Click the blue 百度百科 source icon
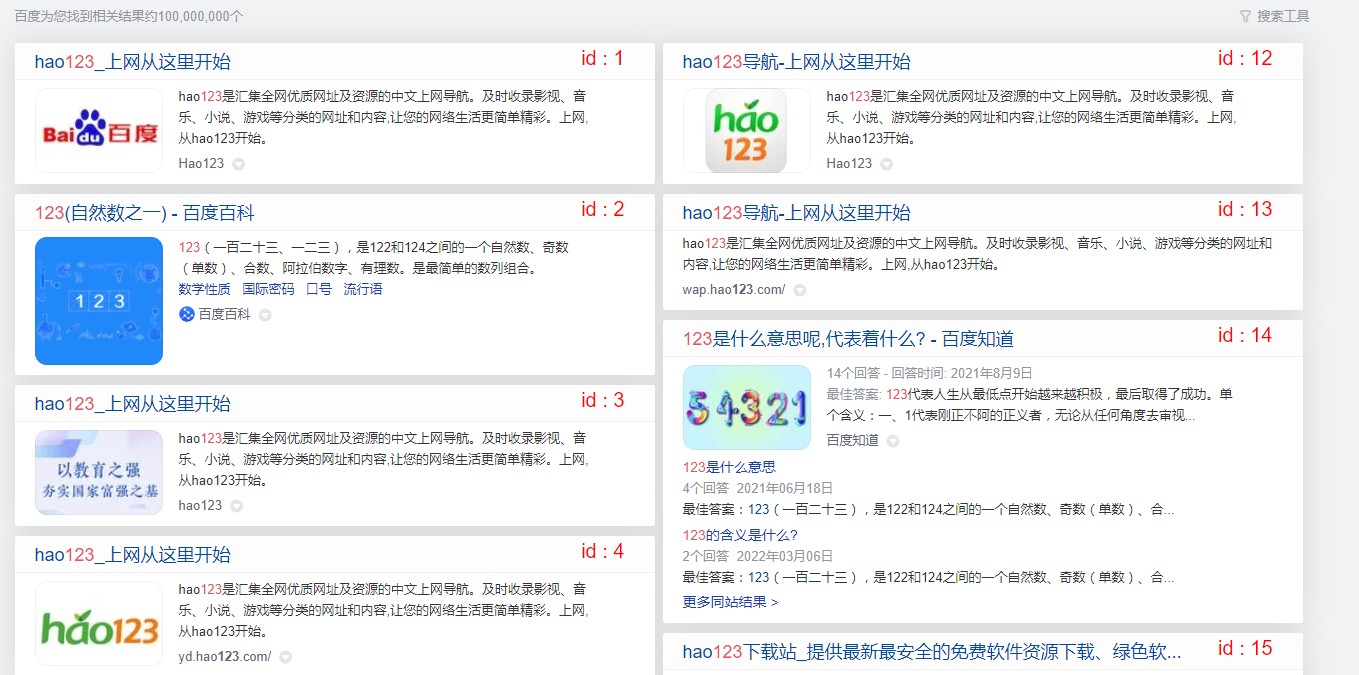The image size is (1359, 675). click(x=186, y=314)
